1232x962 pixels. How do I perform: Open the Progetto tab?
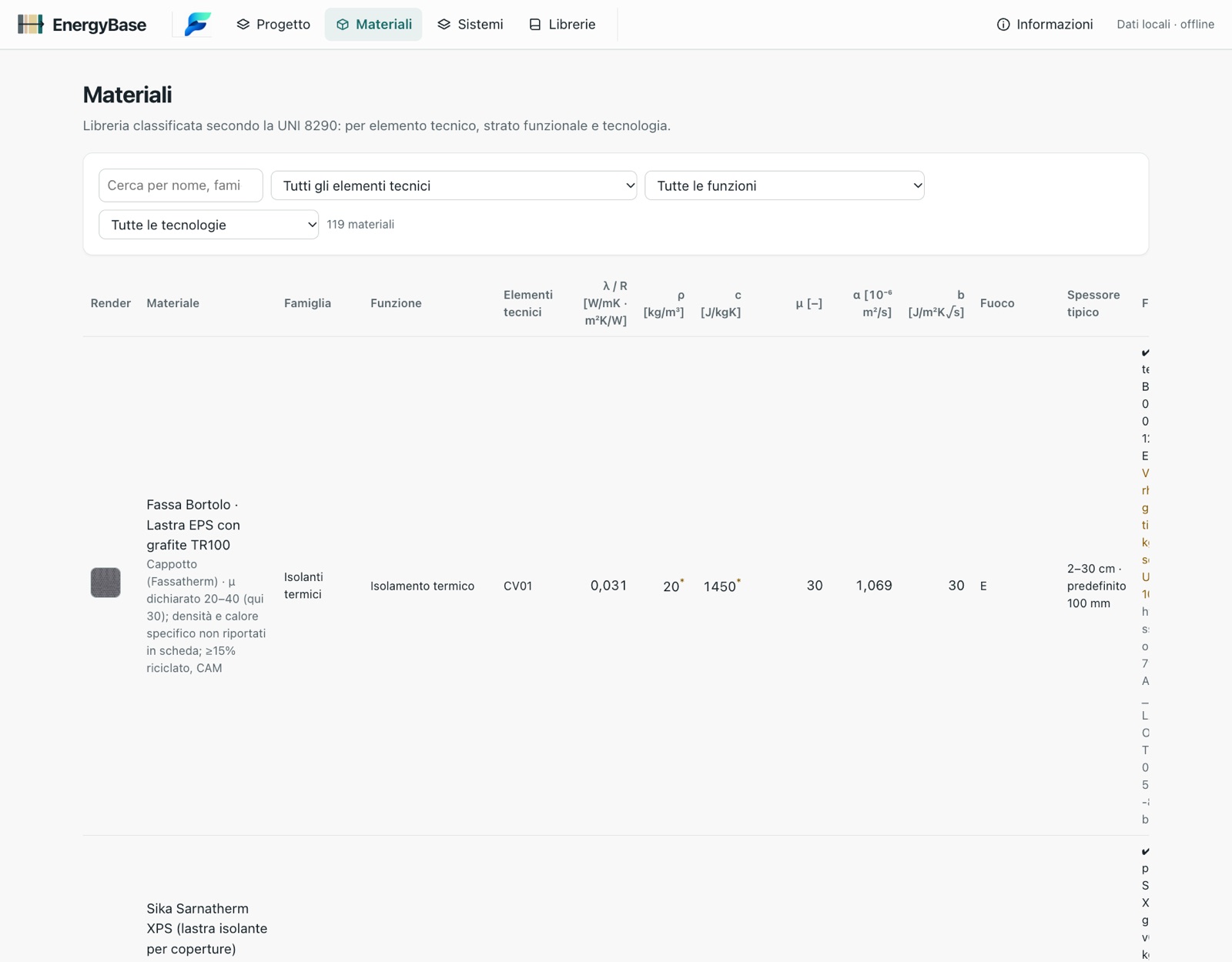coord(273,25)
